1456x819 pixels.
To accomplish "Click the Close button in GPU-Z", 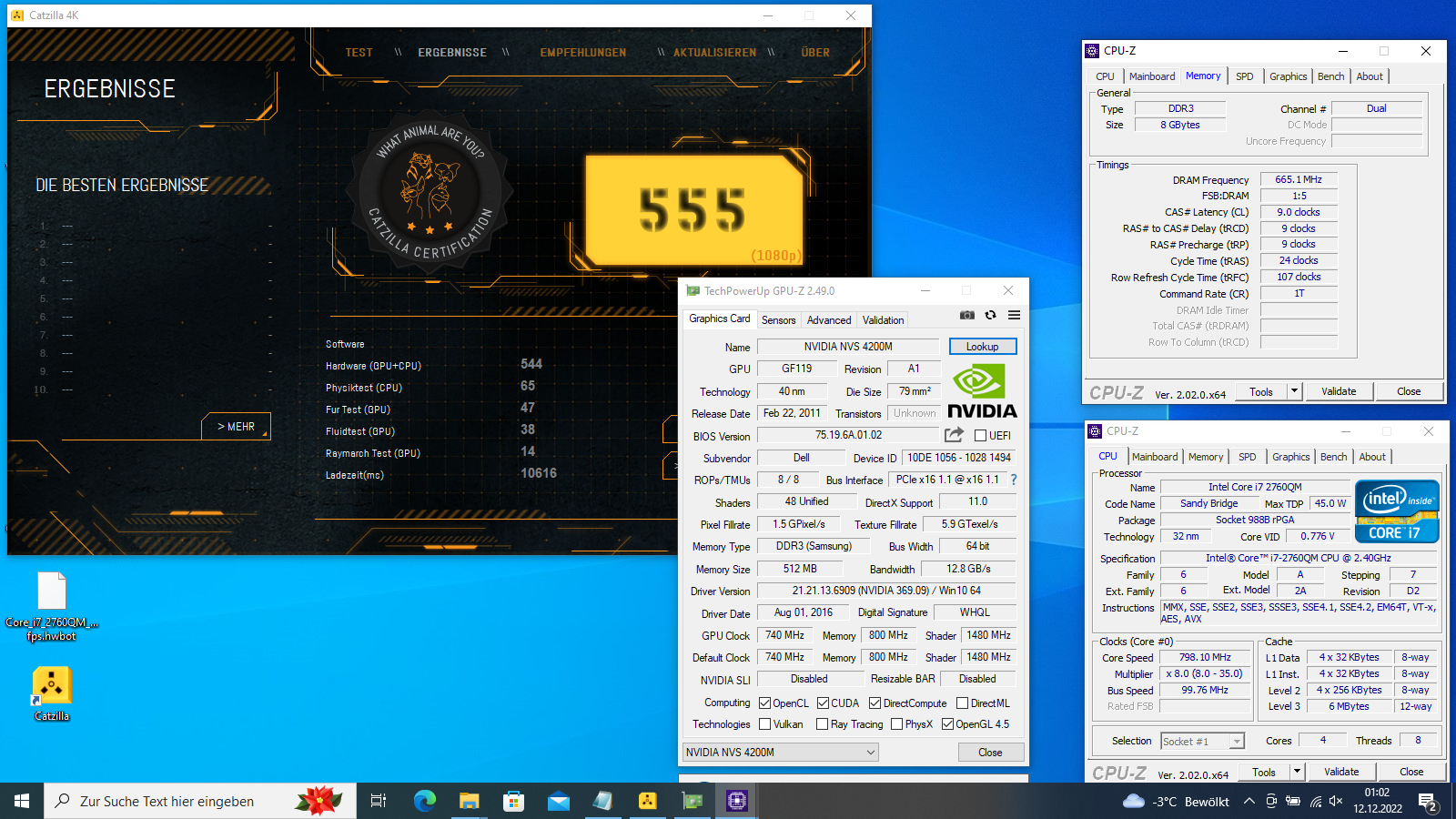I will (x=990, y=753).
